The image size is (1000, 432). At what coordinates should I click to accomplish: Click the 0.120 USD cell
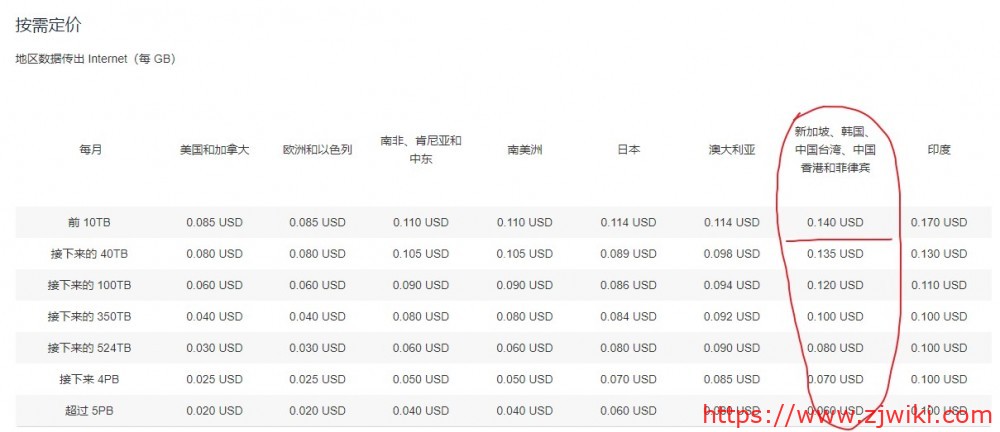pos(835,285)
